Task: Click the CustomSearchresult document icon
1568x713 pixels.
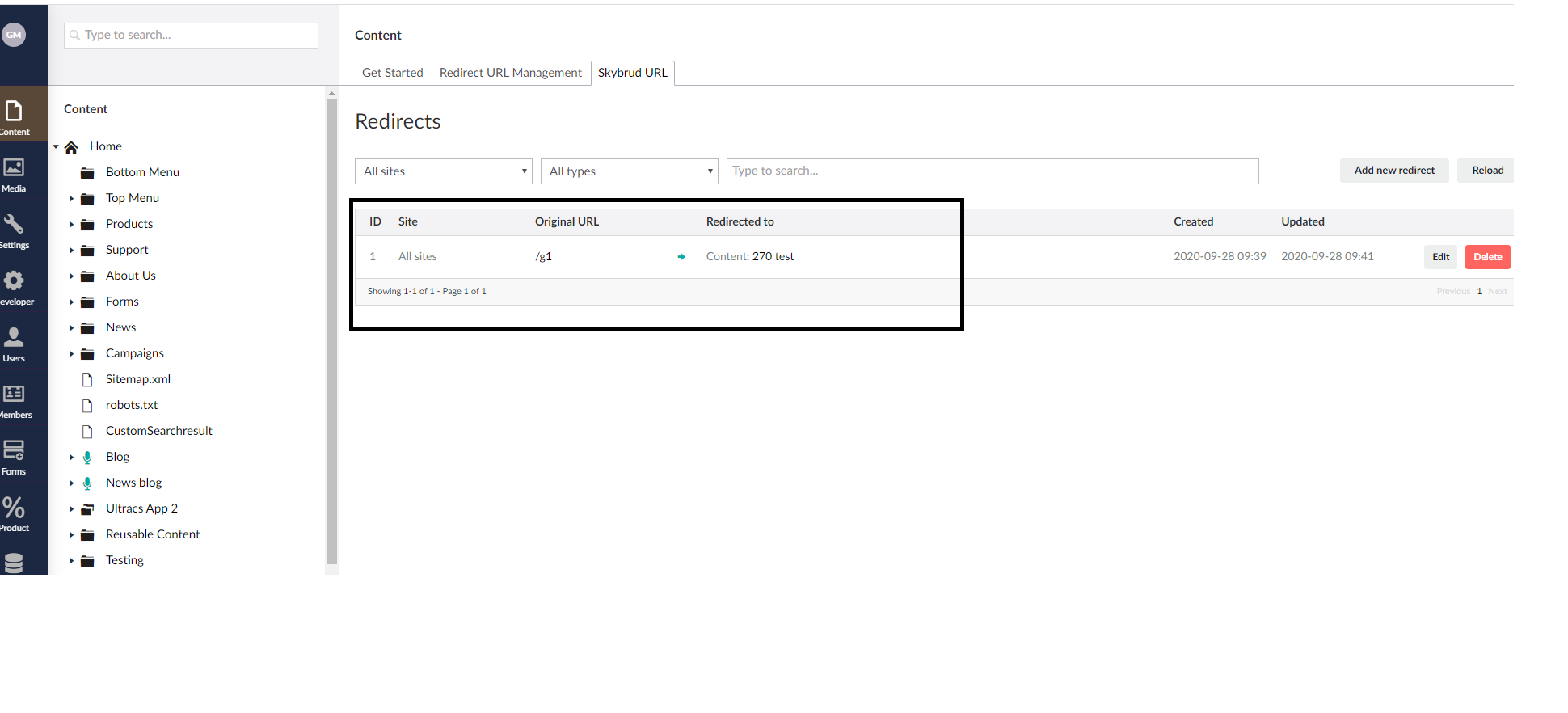Action: [x=87, y=432]
